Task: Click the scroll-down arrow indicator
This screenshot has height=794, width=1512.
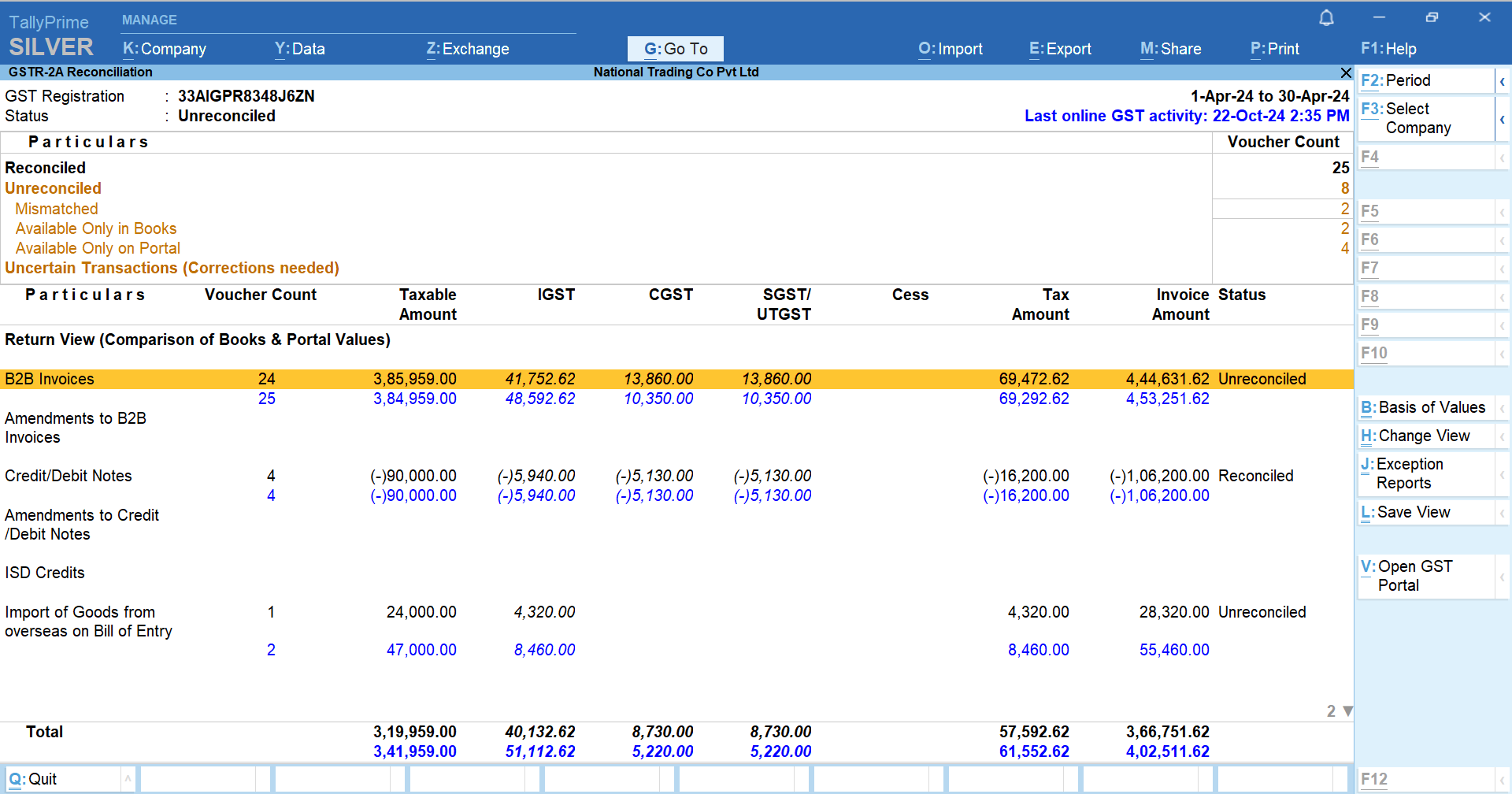Action: pos(1347,711)
